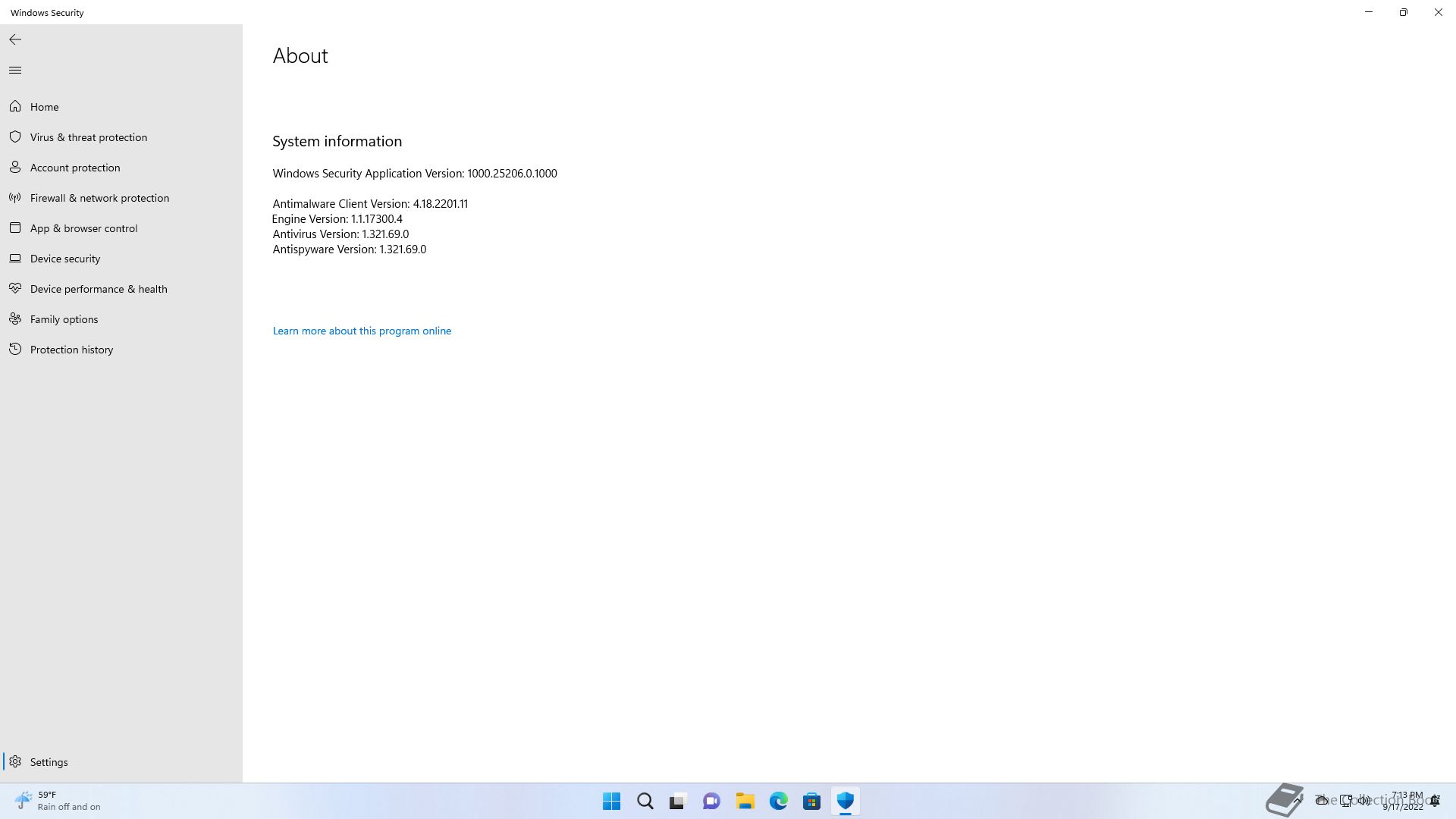Click the Family options people icon
The image size is (1456, 819).
pyautogui.click(x=15, y=319)
